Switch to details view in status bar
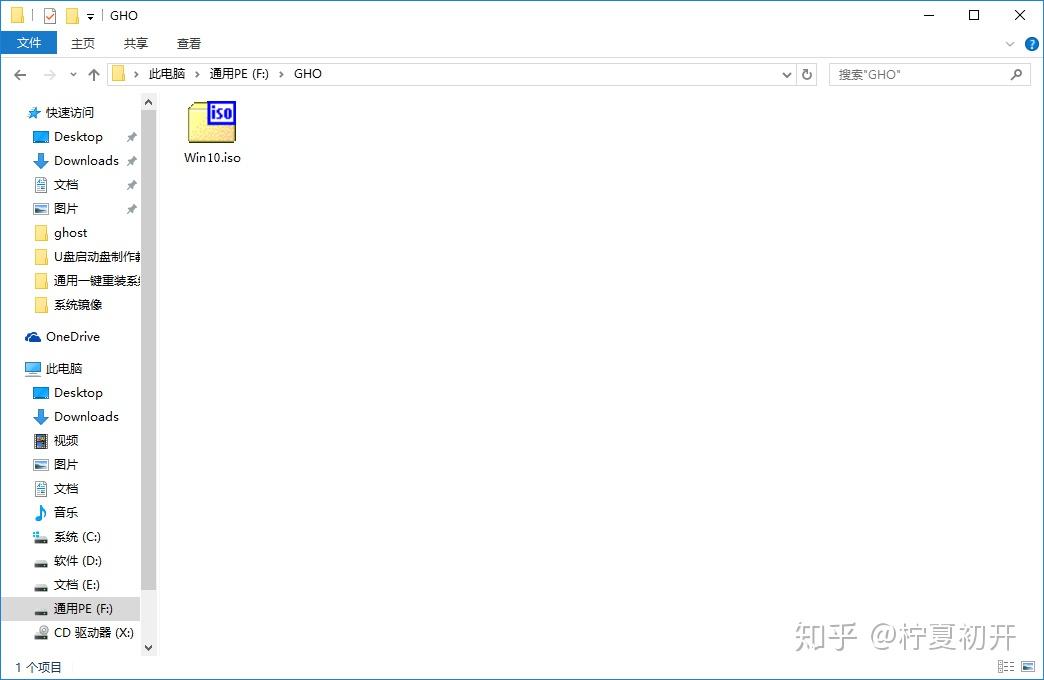This screenshot has width=1044, height=680. [1006, 666]
